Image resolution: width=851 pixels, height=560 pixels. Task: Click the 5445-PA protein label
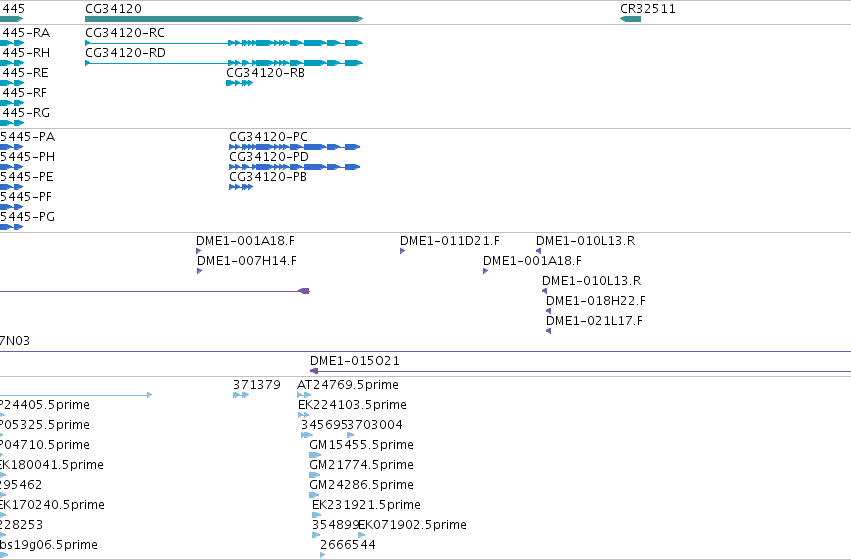pos(27,136)
